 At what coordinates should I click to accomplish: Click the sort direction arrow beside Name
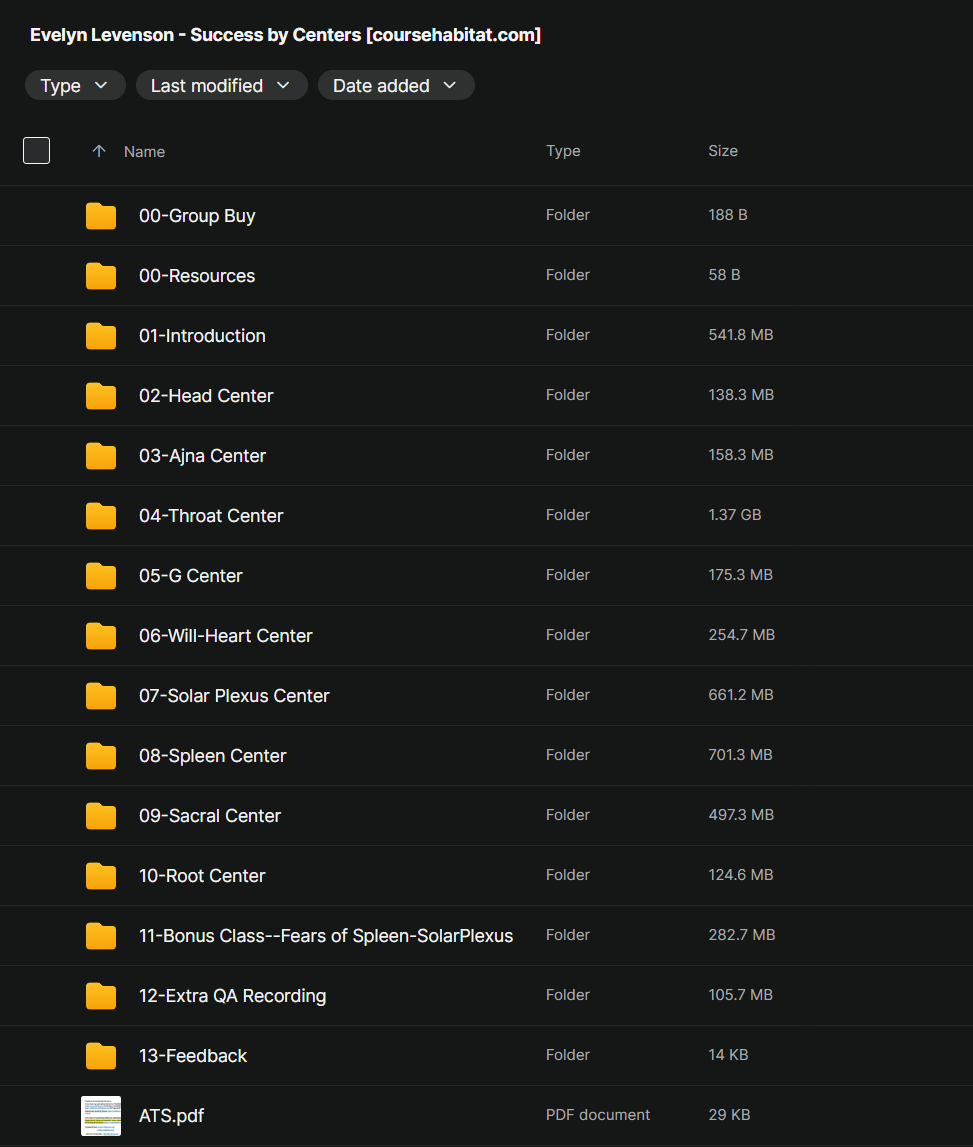pyautogui.click(x=98, y=151)
